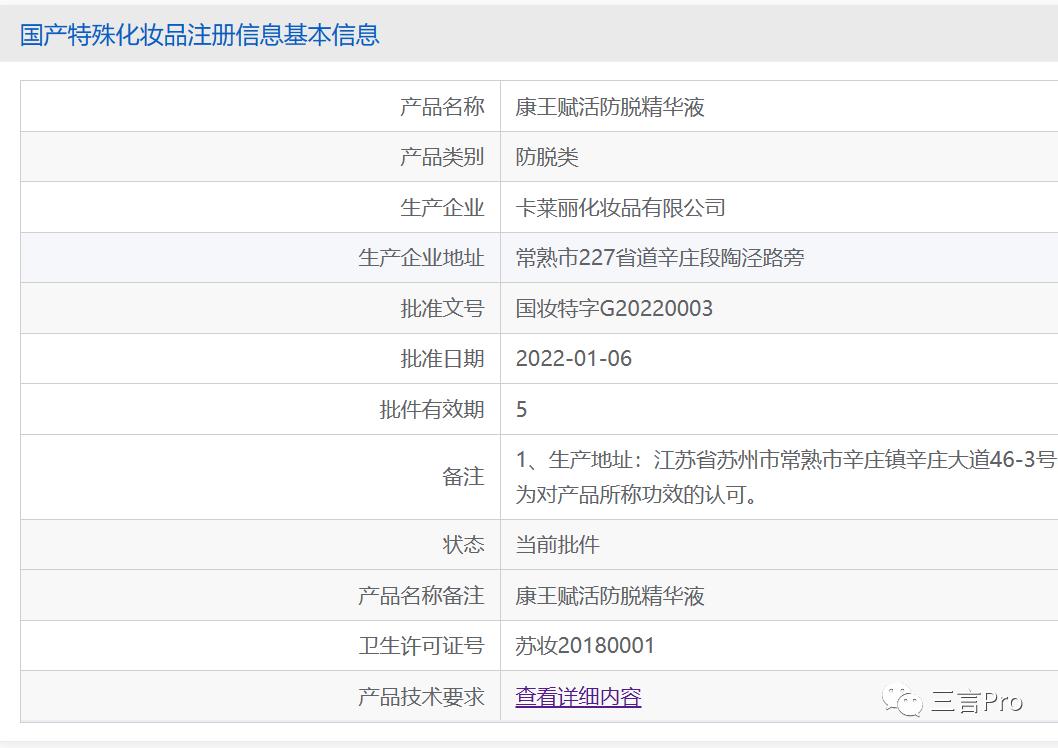1058x748 pixels.
Task: Click the 产品名称备注 row label
Action: coord(421,596)
